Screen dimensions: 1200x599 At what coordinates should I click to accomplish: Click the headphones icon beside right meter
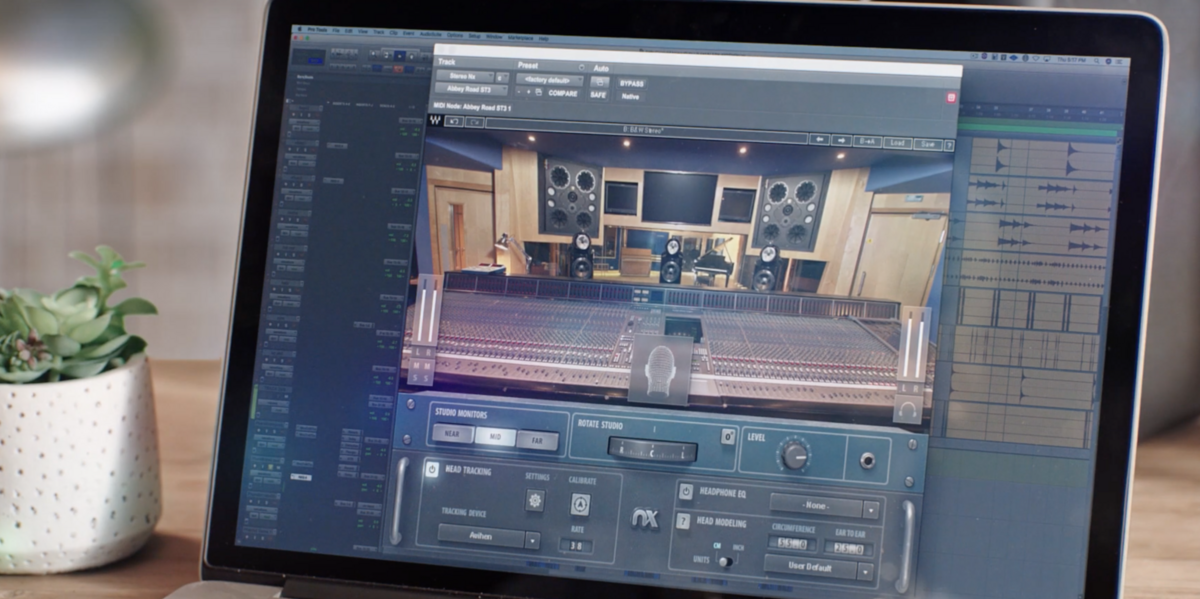[908, 410]
